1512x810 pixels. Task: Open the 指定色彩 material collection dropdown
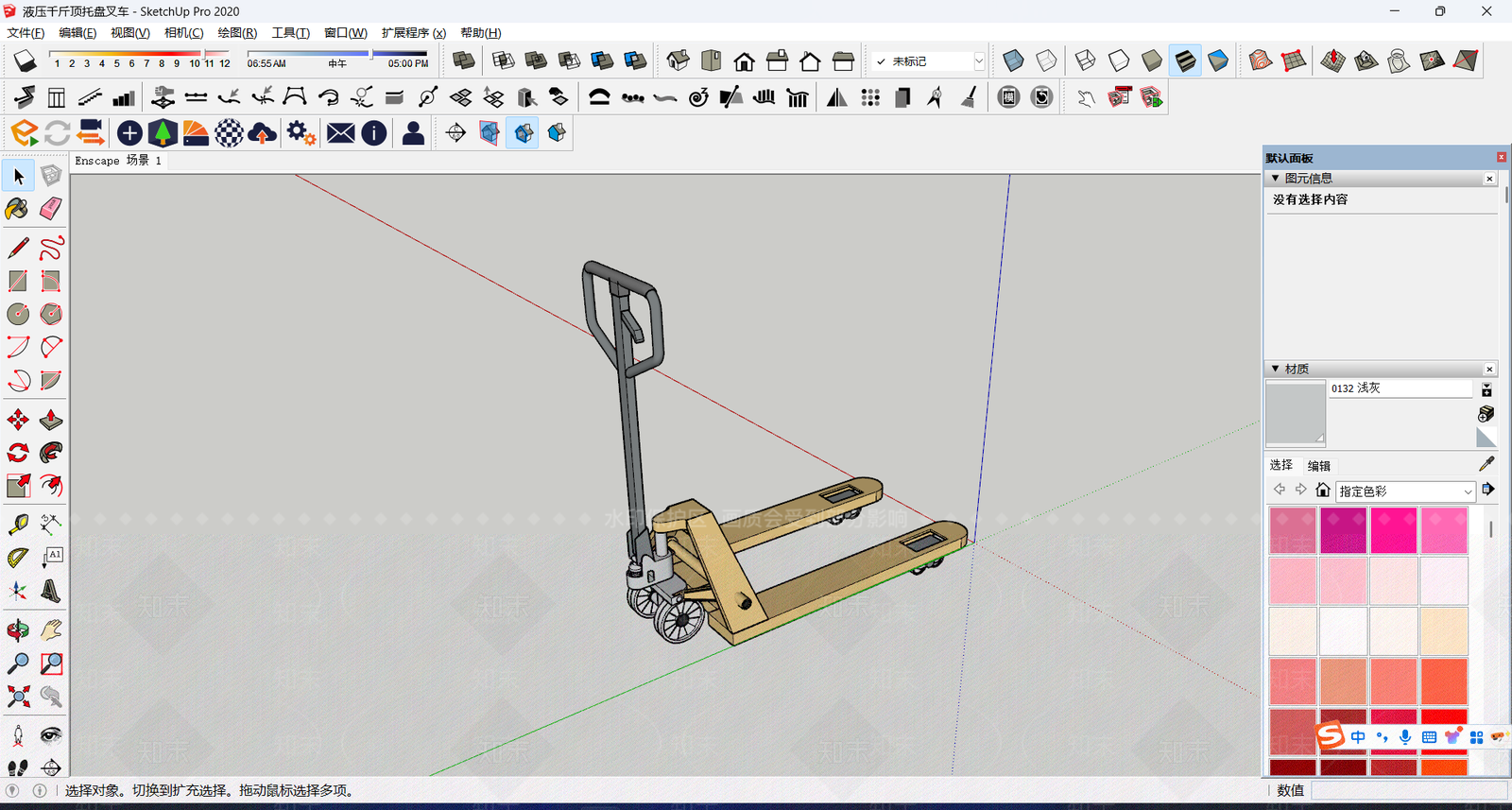click(1405, 491)
